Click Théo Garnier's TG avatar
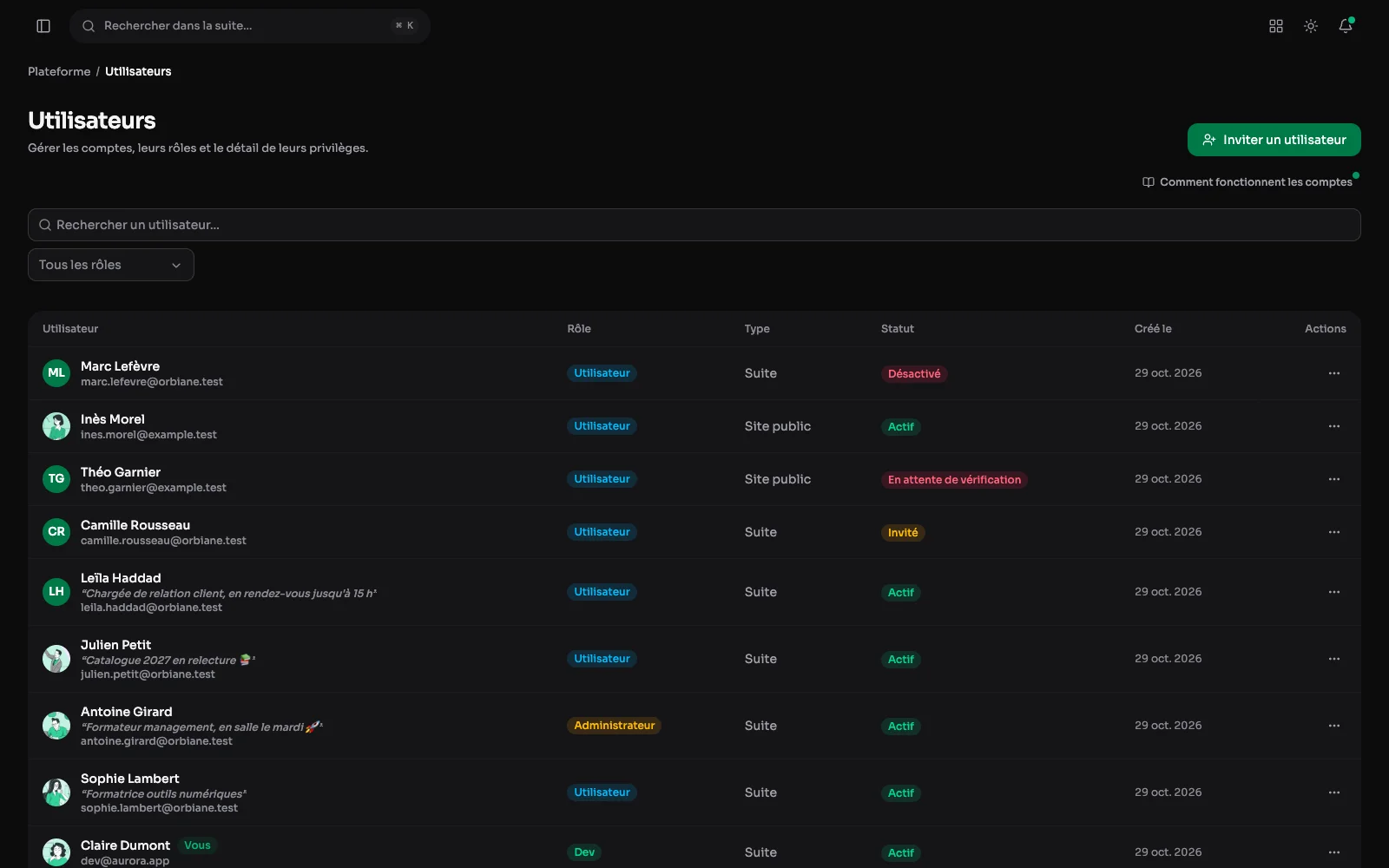 click(56, 479)
